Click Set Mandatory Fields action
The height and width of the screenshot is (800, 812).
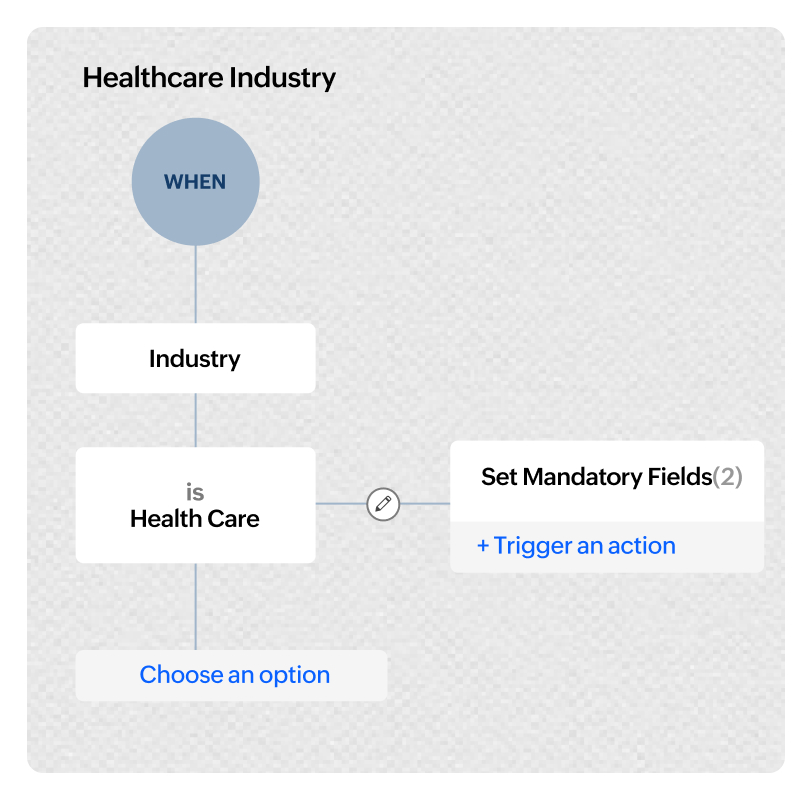597,477
